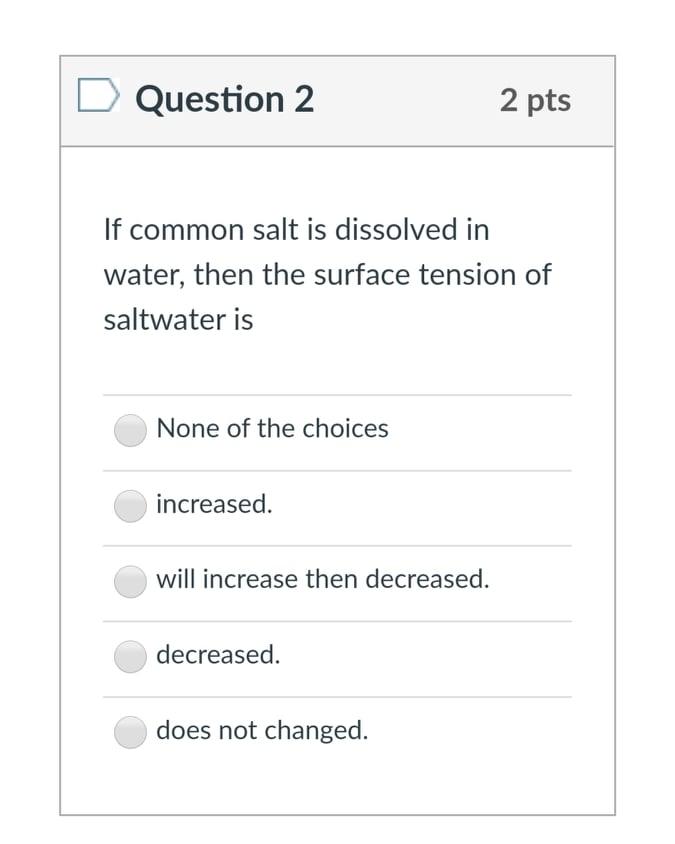The image size is (675, 844).
Task: Click the 'does not changed.' label text
Action: [262, 731]
